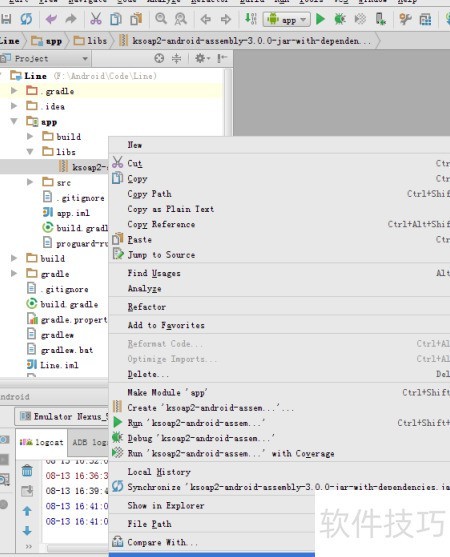Click the Scroll from Source target icon

(159, 58)
